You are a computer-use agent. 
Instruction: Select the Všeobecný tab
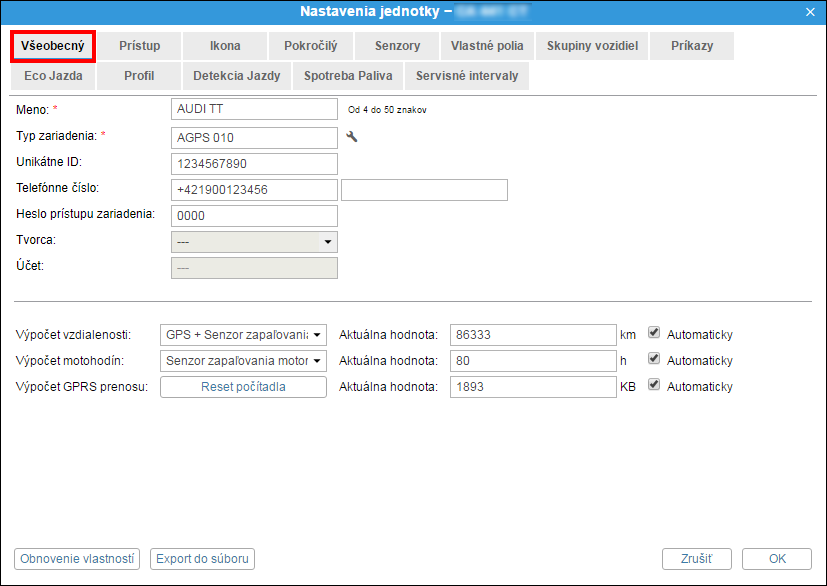point(53,46)
